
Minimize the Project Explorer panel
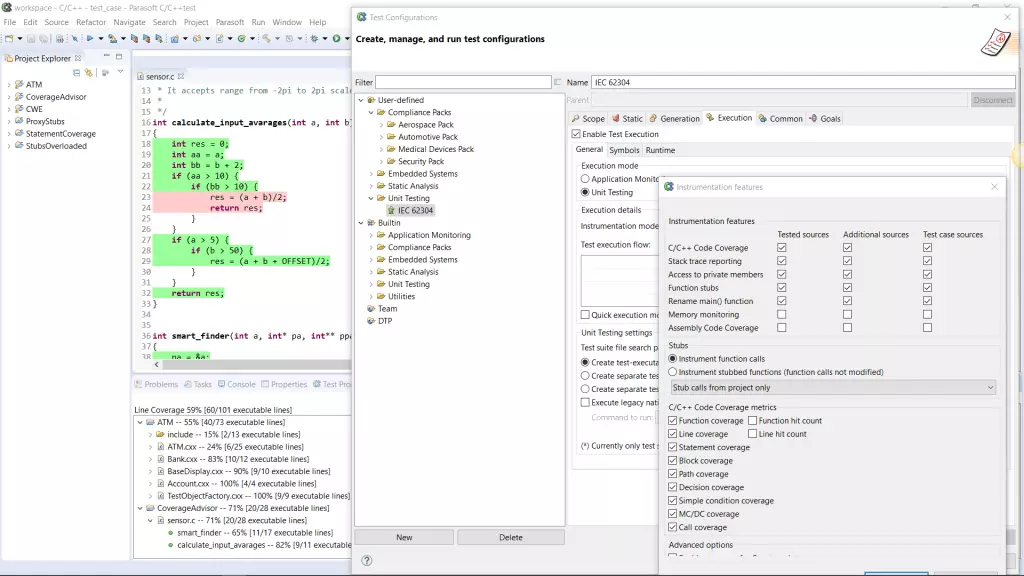pos(106,57)
